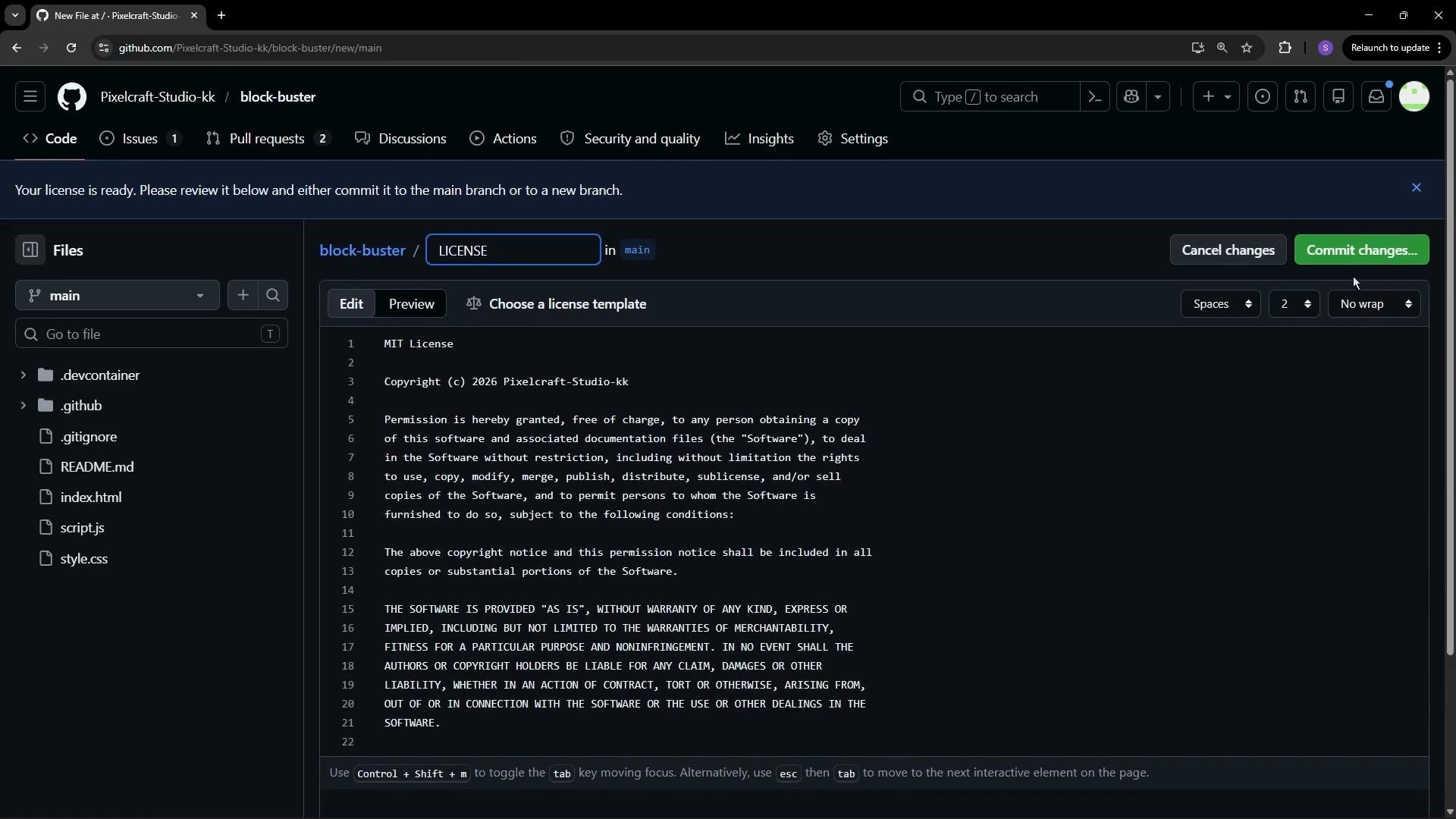Open the indent size 2 dropdown
Image resolution: width=1456 pixels, height=819 pixels.
1294,304
